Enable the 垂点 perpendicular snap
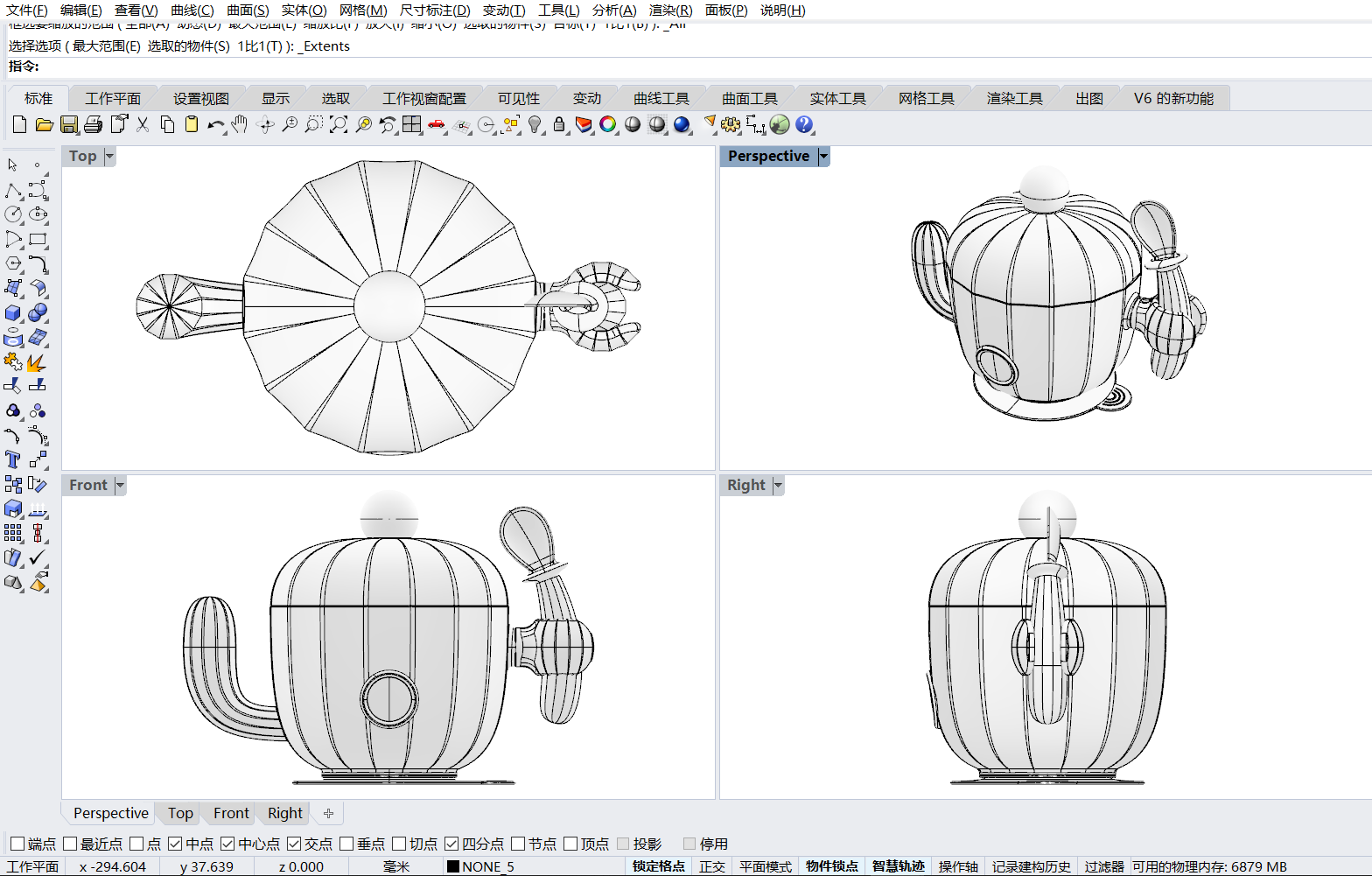This screenshot has width=1372, height=876. pos(346,844)
